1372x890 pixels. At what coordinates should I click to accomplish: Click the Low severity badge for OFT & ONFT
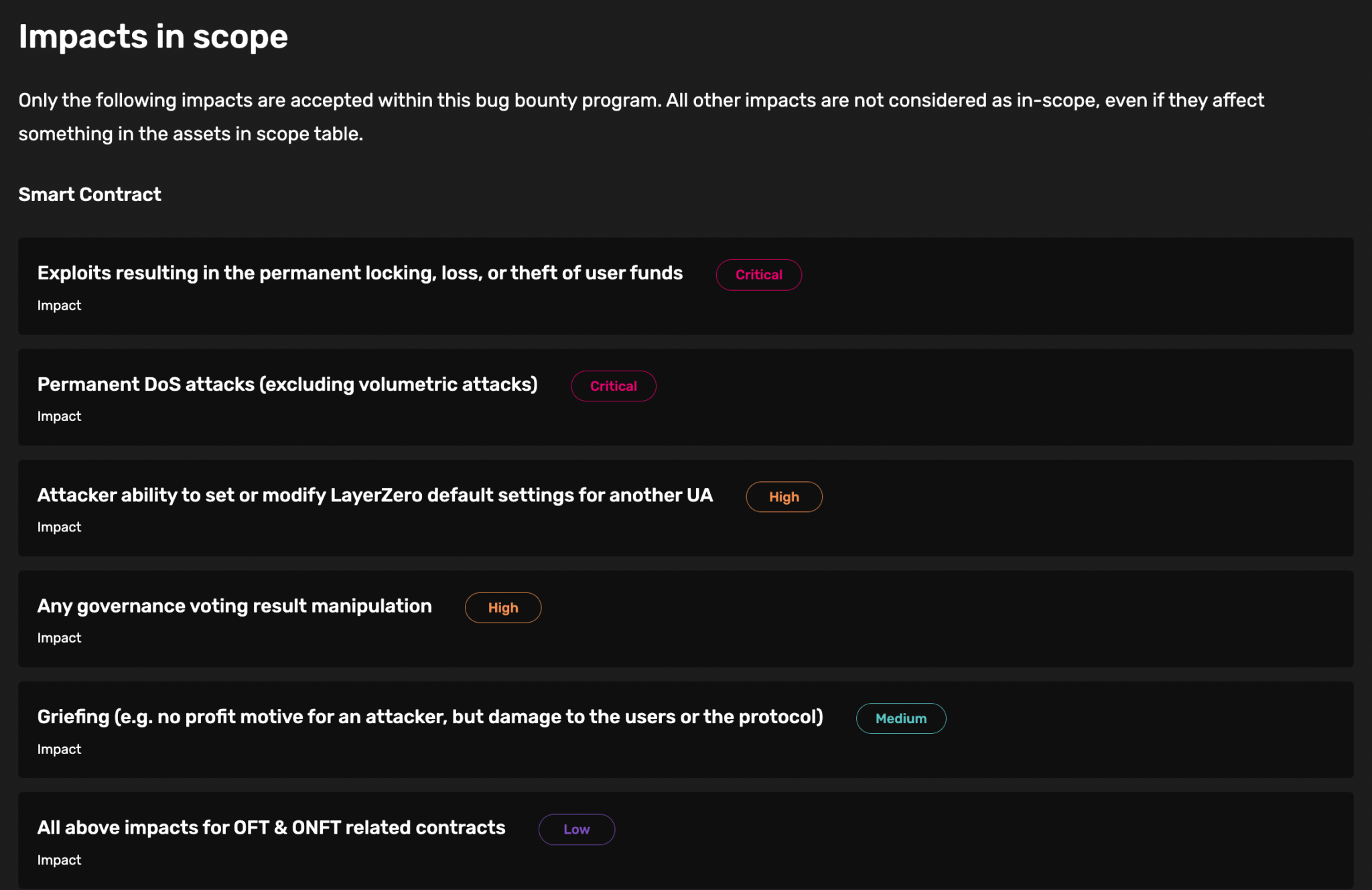click(x=576, y=829)
